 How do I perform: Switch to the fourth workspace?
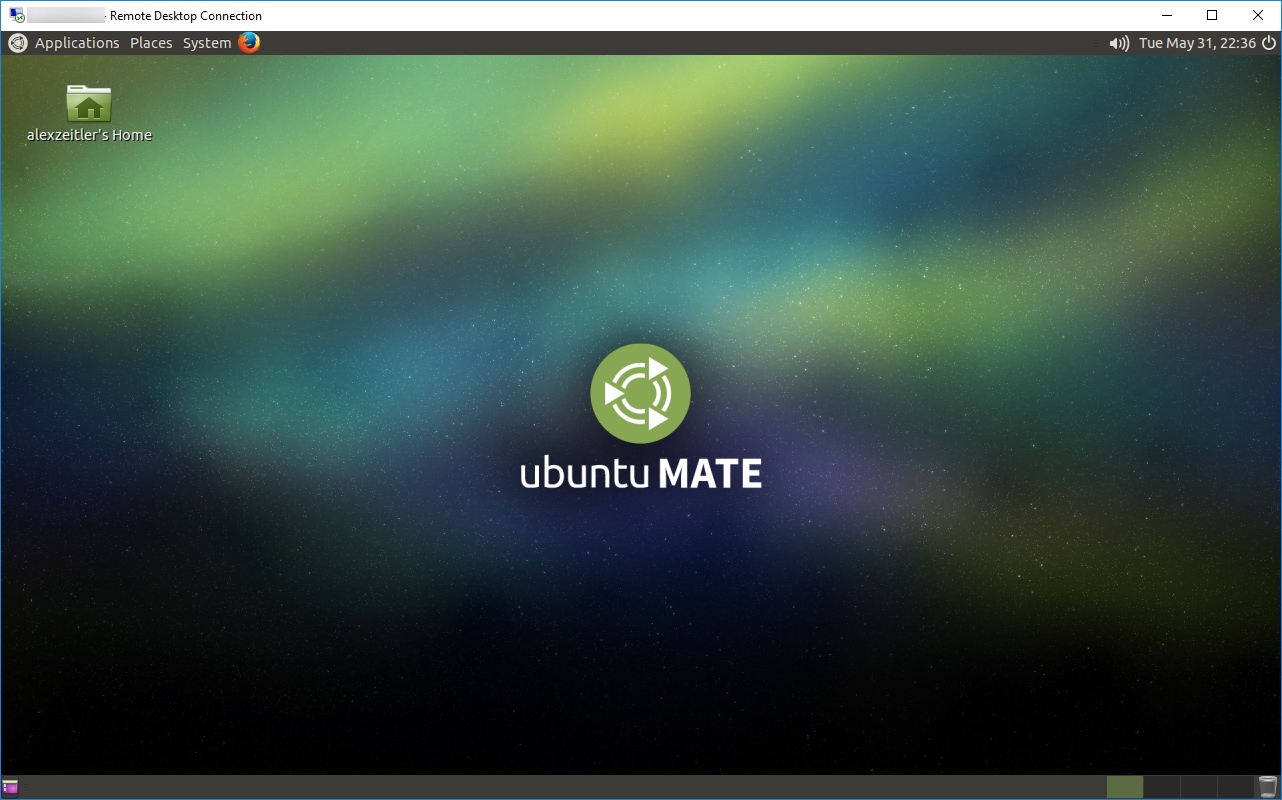point(1235,787)
